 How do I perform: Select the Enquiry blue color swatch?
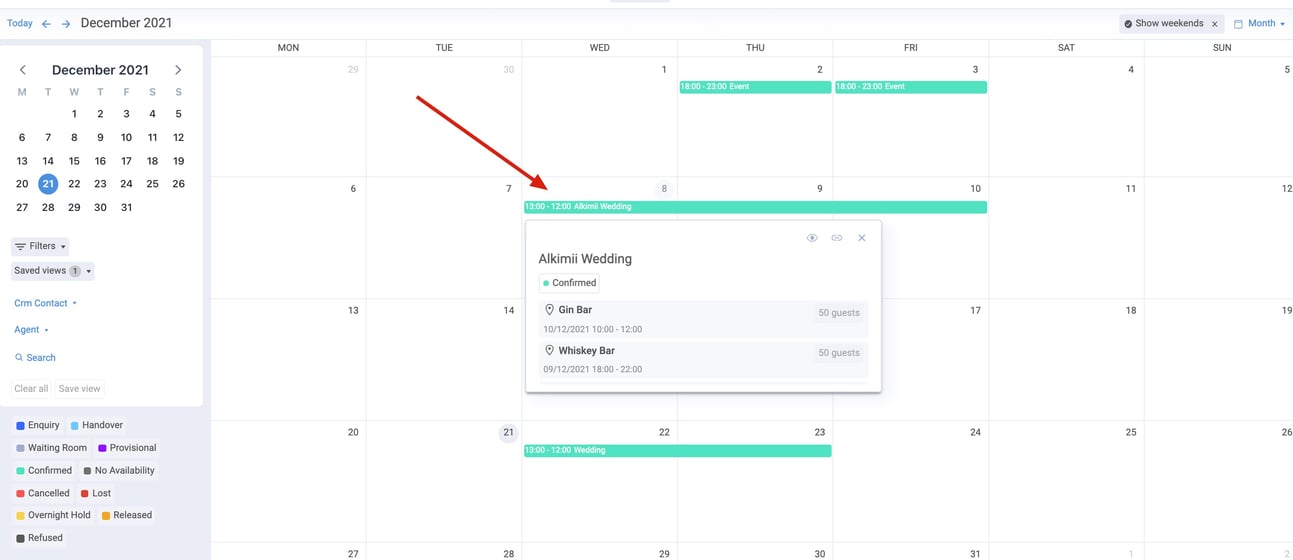coord(20,426)
